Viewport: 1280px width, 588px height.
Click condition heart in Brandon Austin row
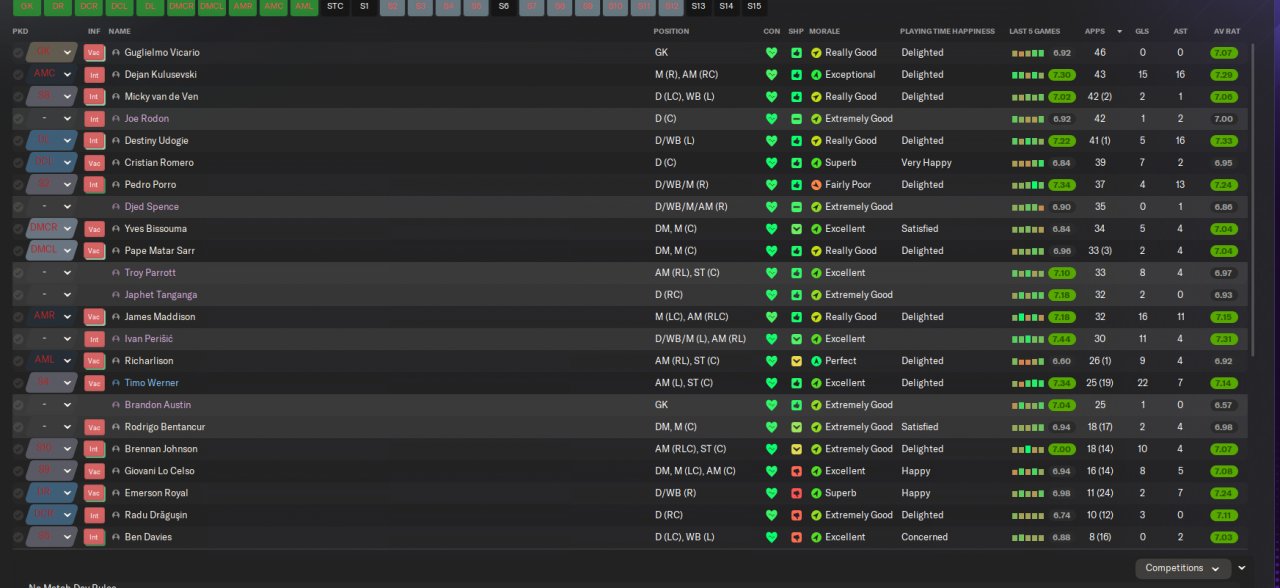tap(771, 404)
